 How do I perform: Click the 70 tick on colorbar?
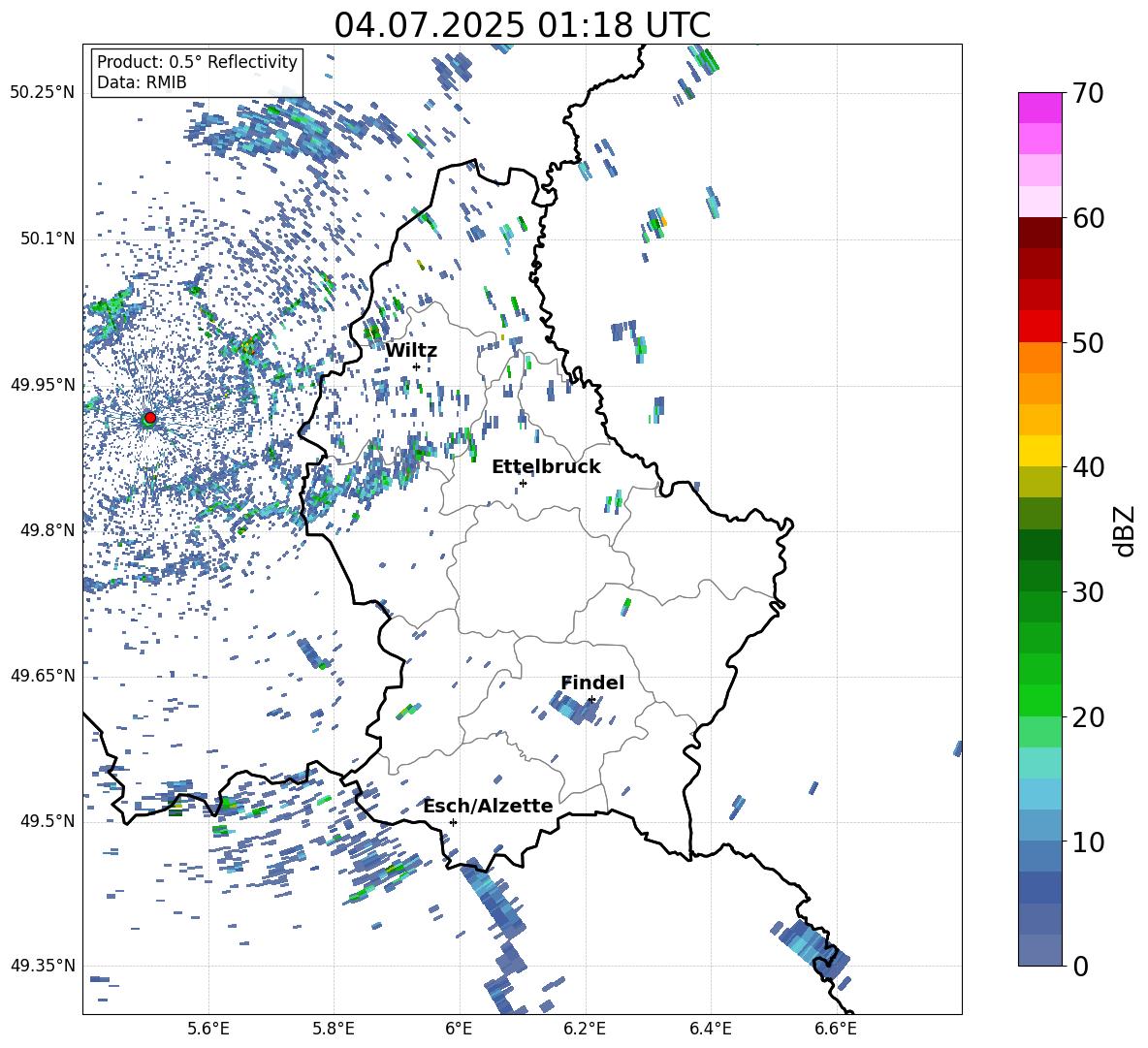[x=1088, y=93]
